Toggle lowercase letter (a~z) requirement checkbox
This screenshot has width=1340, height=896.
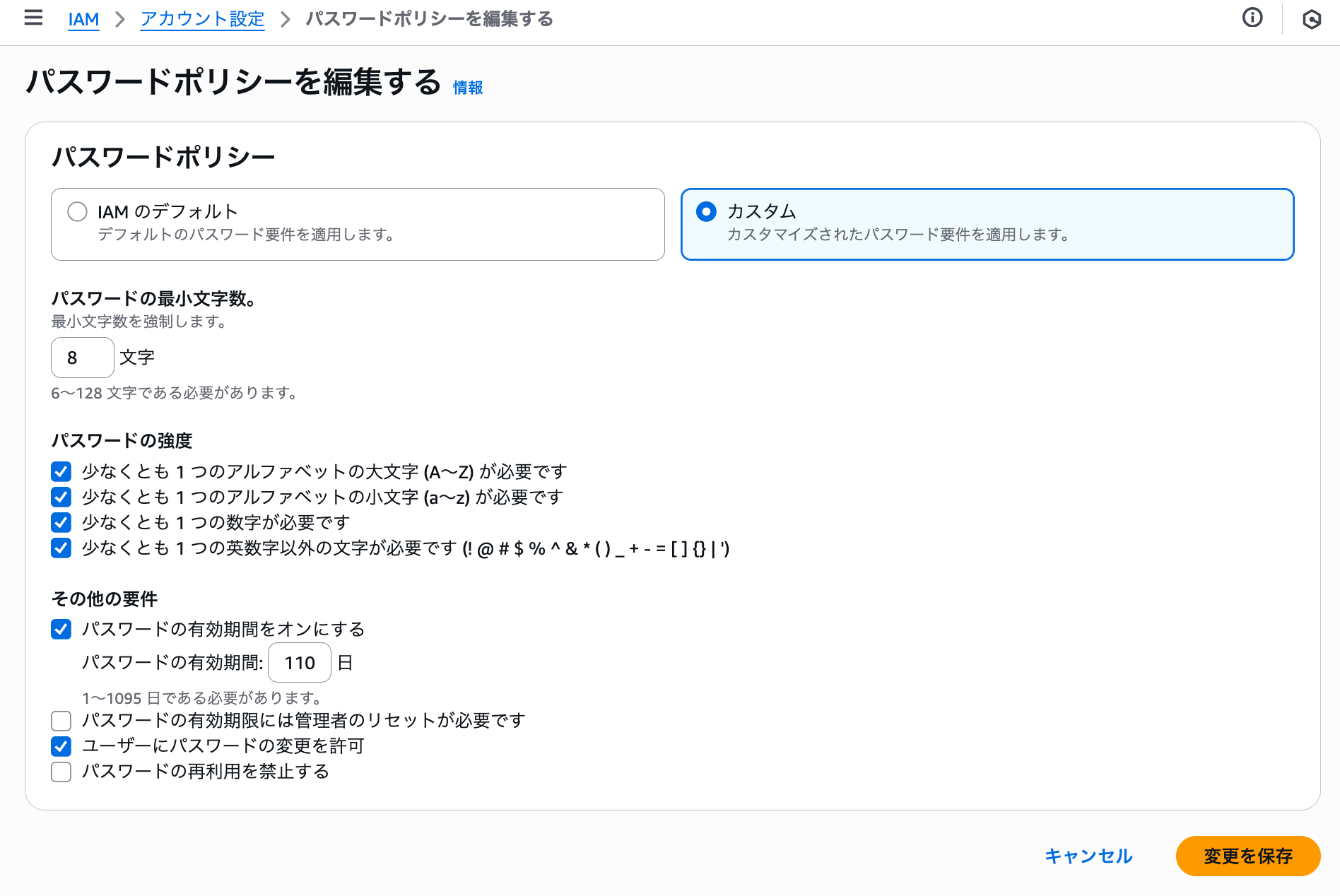61,497
